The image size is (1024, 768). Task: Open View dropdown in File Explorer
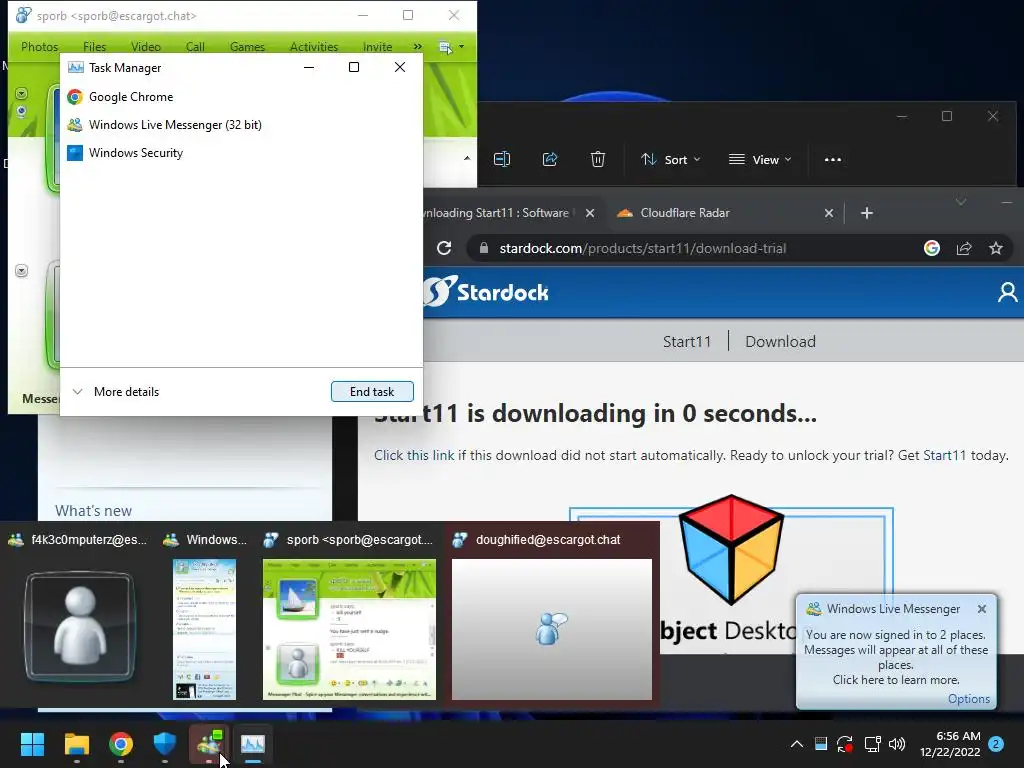click(760, 159)
